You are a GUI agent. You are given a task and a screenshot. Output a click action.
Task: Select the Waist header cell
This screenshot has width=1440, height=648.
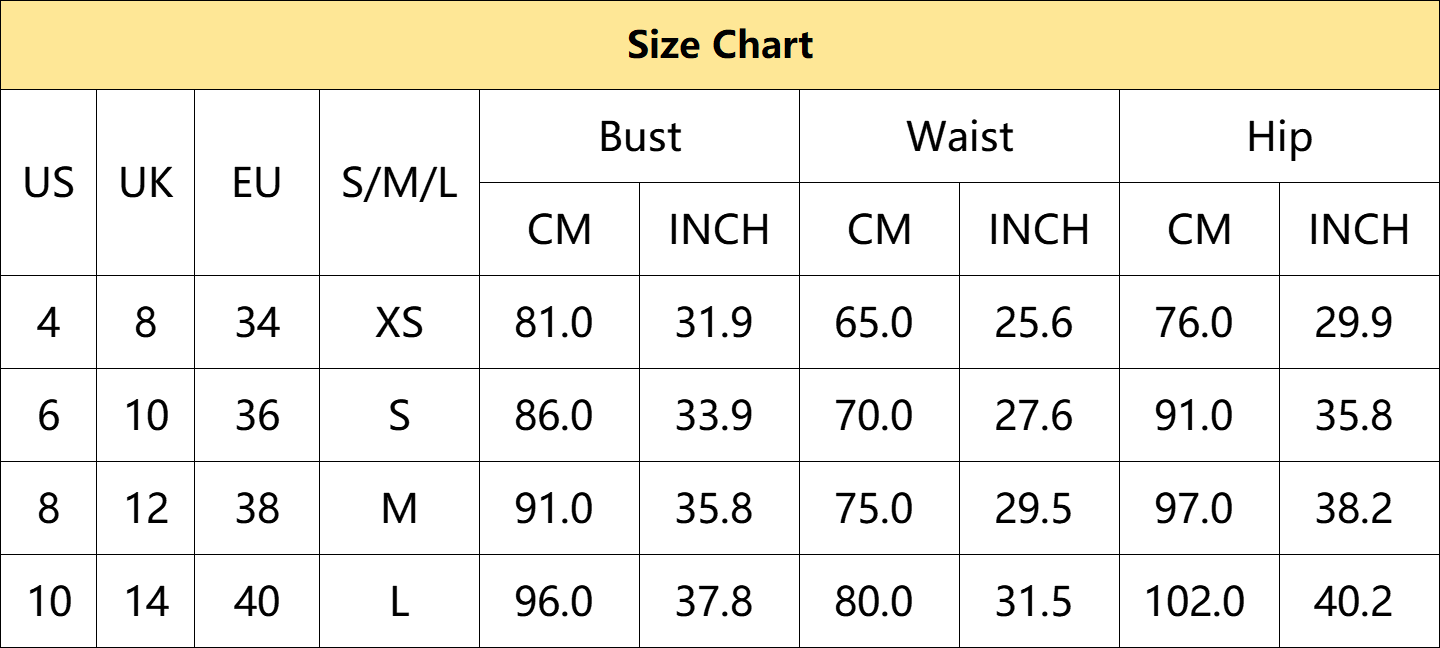click(960, 137)
